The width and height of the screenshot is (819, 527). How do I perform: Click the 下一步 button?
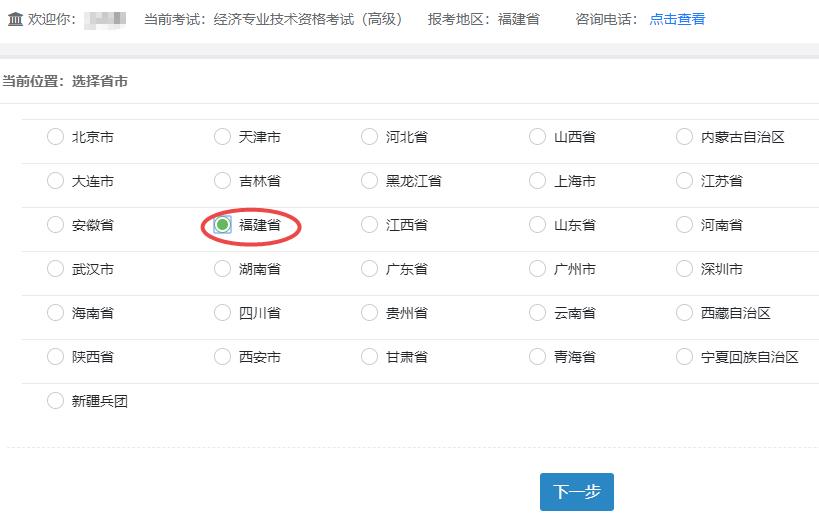[577, 492]
